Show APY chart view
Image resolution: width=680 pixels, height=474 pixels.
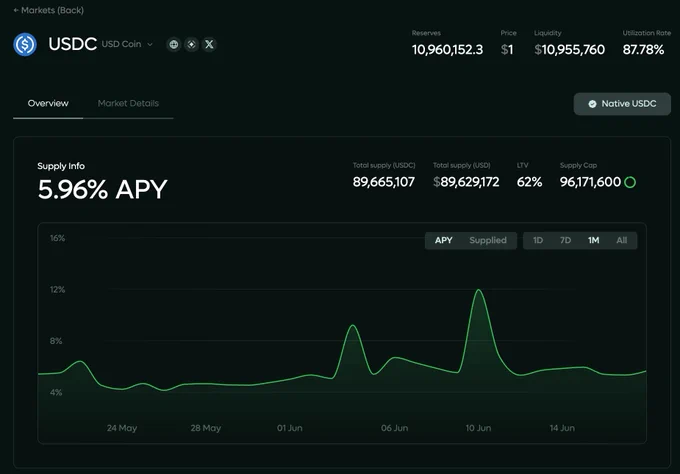(444, 240)
